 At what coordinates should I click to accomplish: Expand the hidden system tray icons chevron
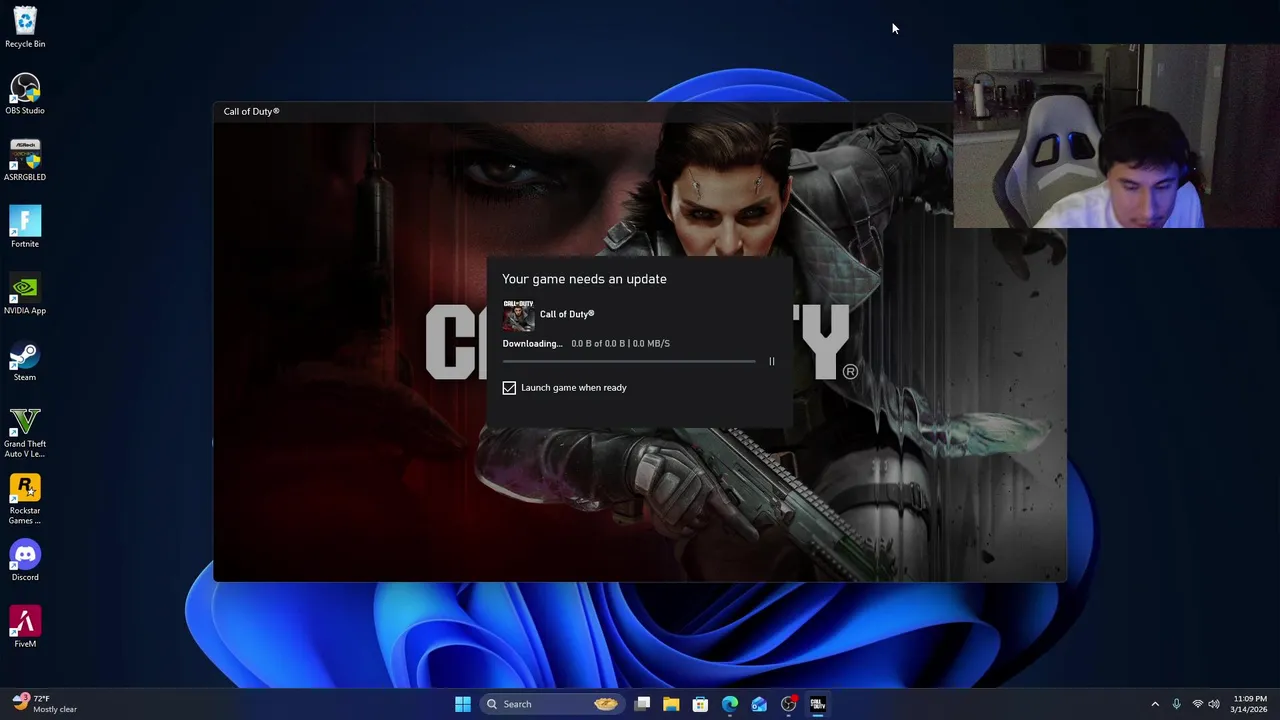click(1155, 704)
